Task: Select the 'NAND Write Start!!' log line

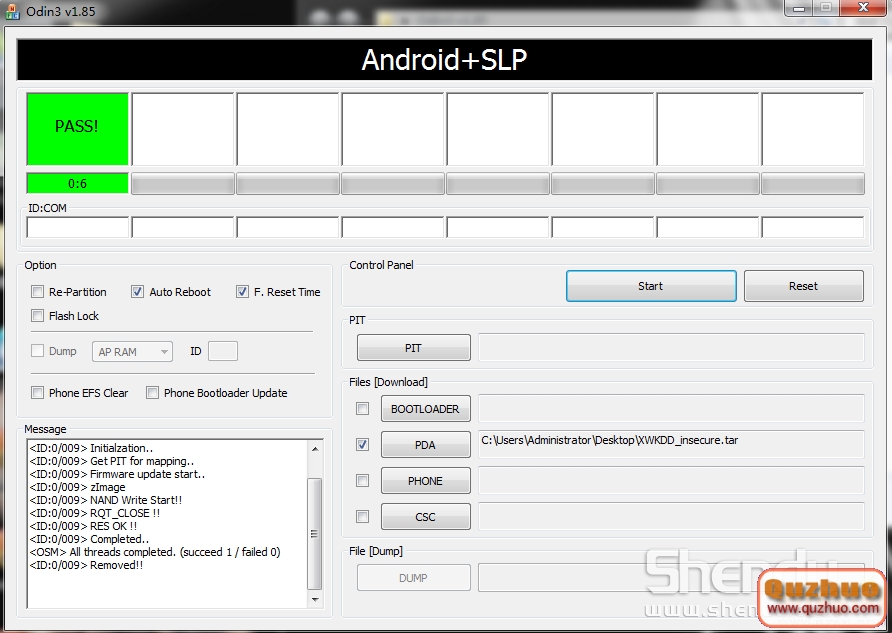Action: (105, 500)
